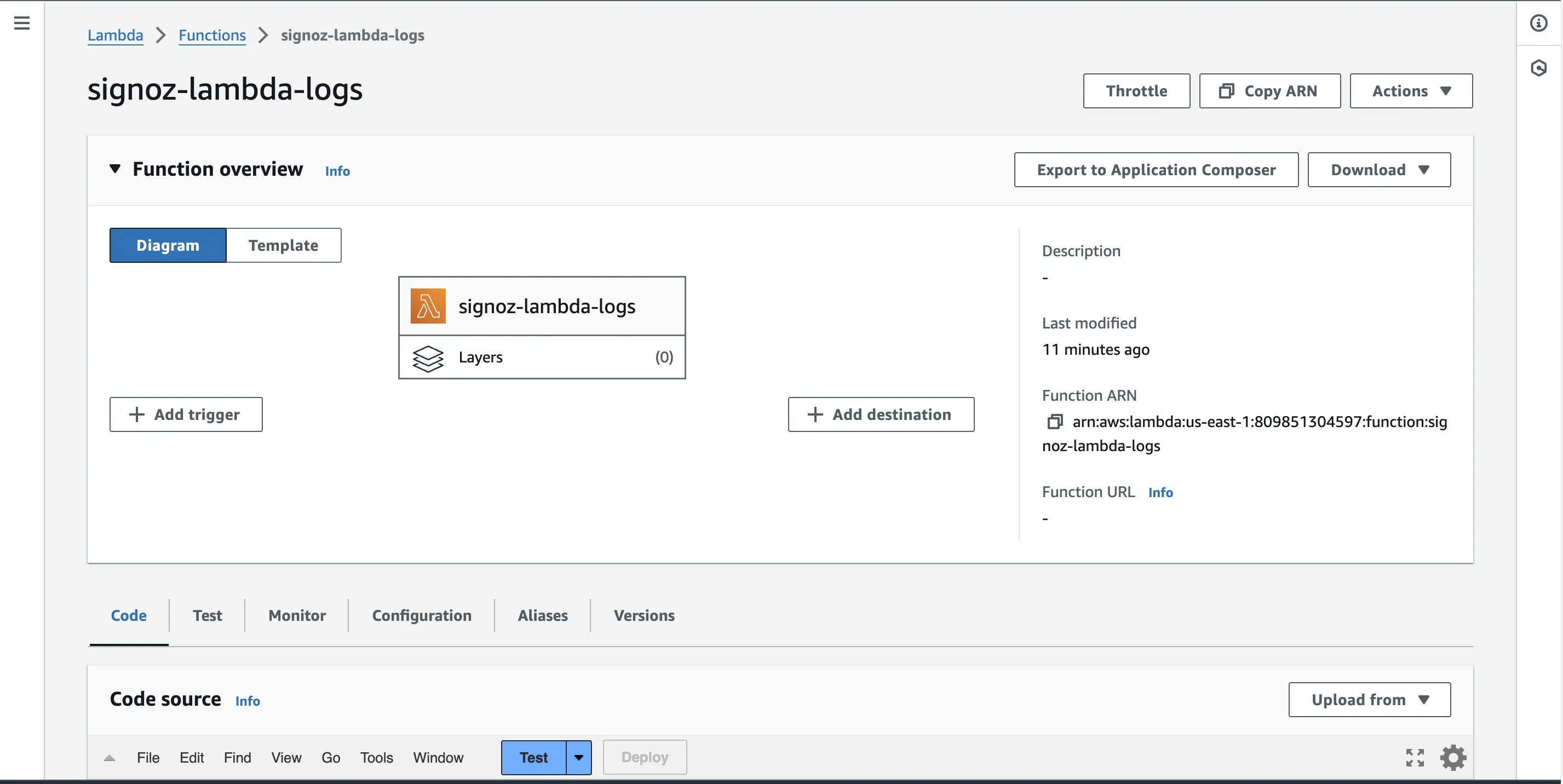
Task: Click the Lambda function icon in the diagram
Action: point(428,305)
